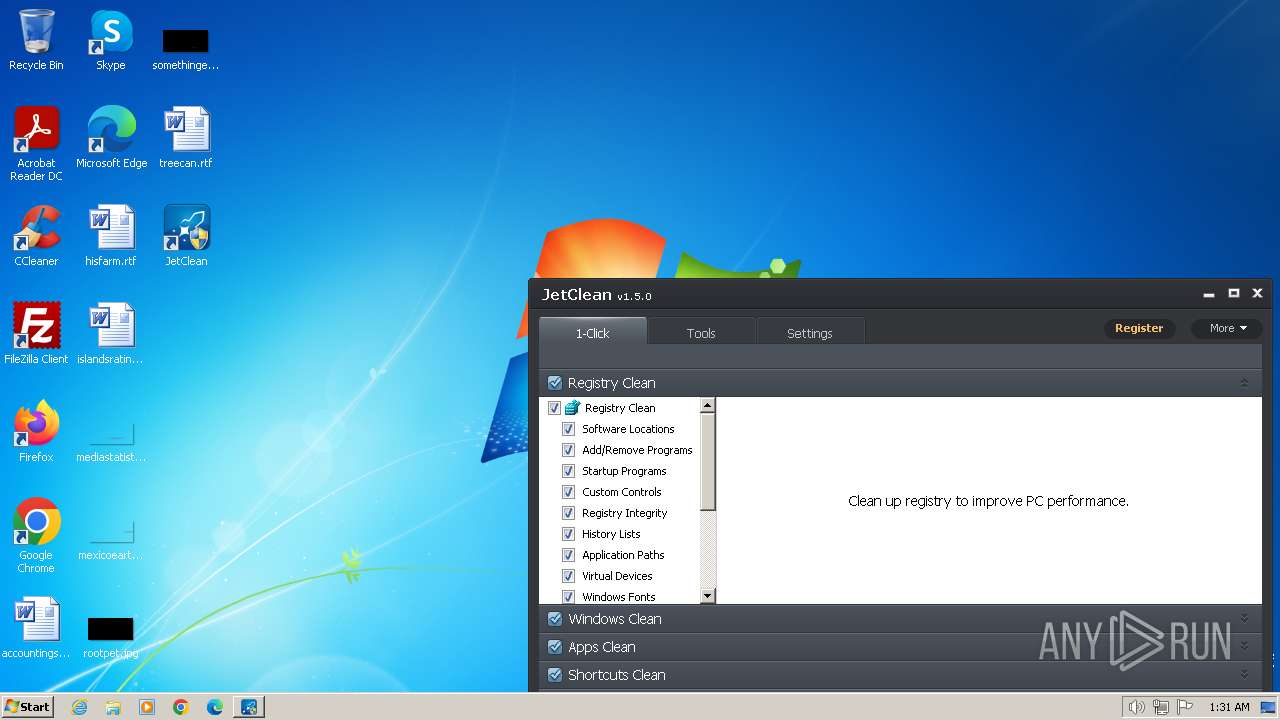Toggle the Registry Clean tree root checkbox

[554, 408]
